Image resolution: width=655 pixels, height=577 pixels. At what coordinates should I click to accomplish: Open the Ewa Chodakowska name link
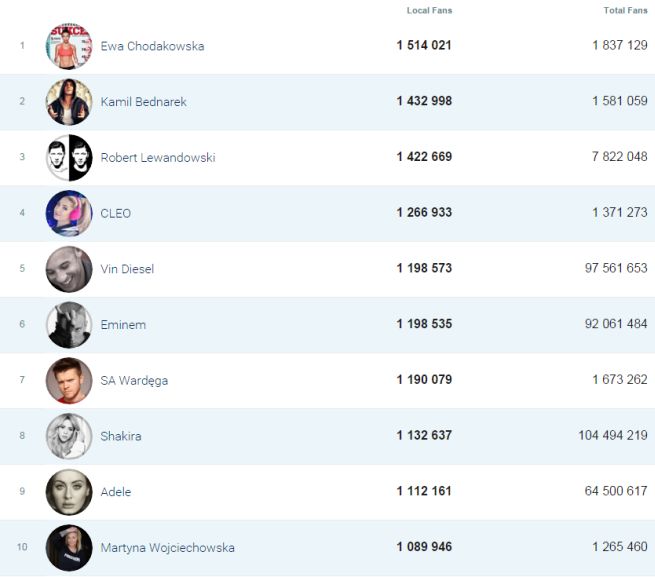[152, 46]
